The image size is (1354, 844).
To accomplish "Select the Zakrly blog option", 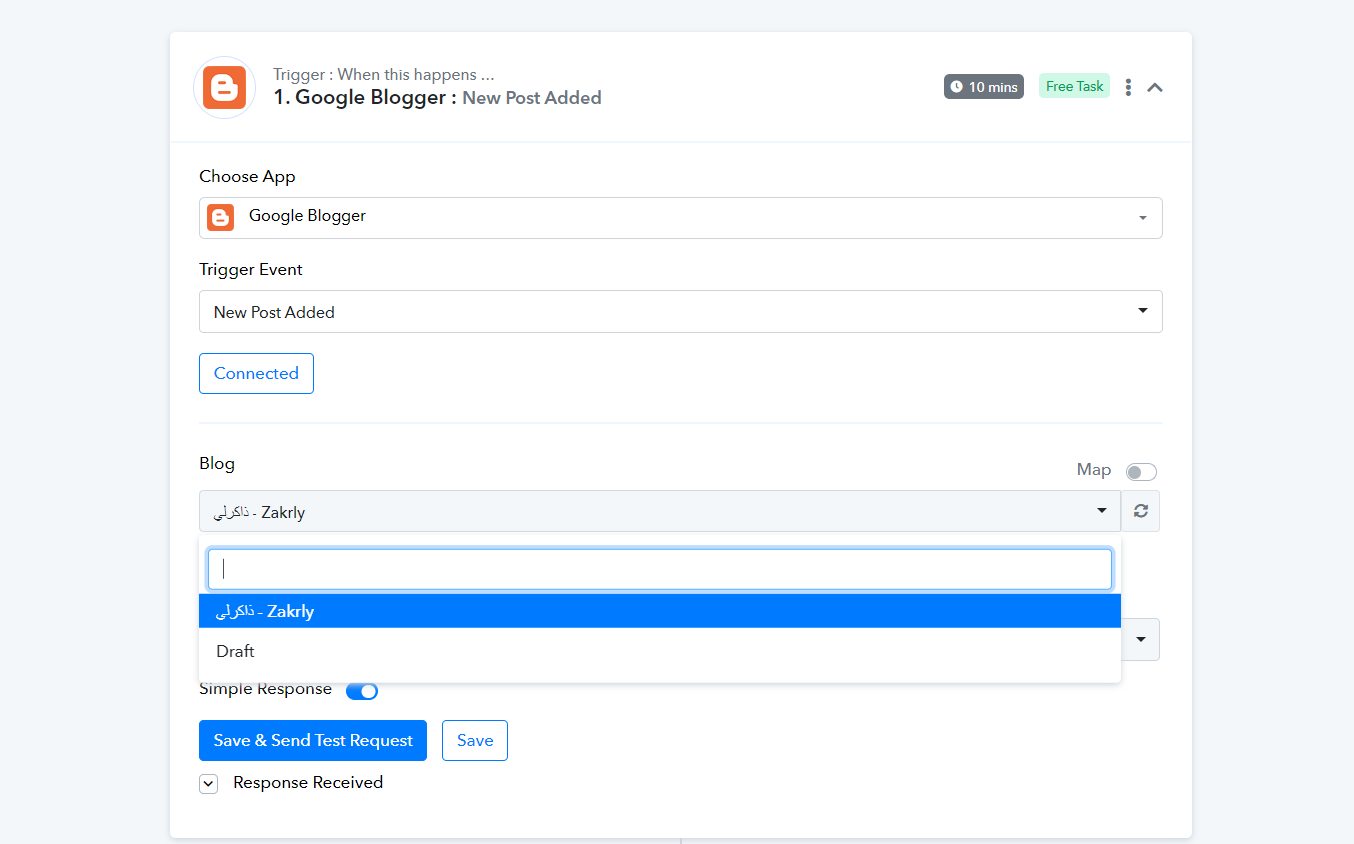I will (x=660, y=611).
